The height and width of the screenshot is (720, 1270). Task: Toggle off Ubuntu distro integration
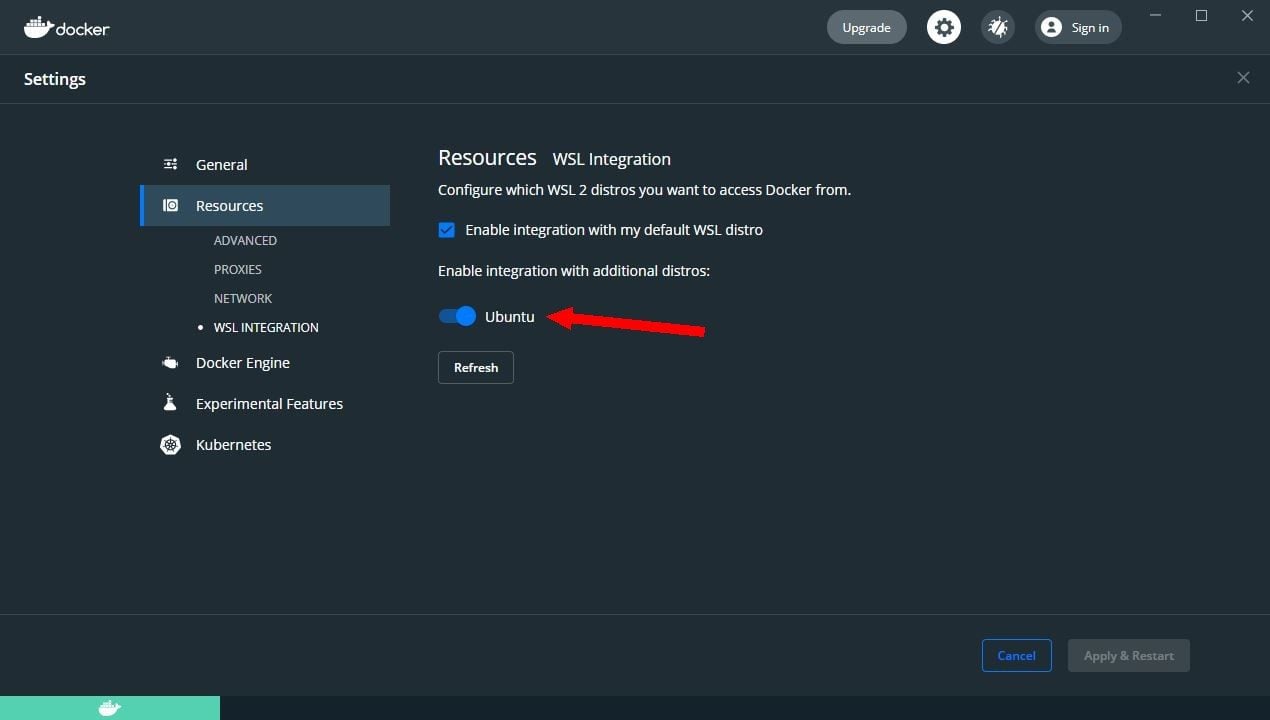[457, 316]
